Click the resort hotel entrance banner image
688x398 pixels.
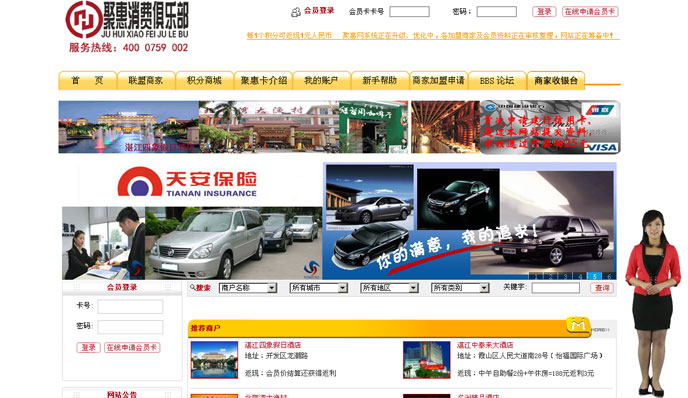point(269,127)
